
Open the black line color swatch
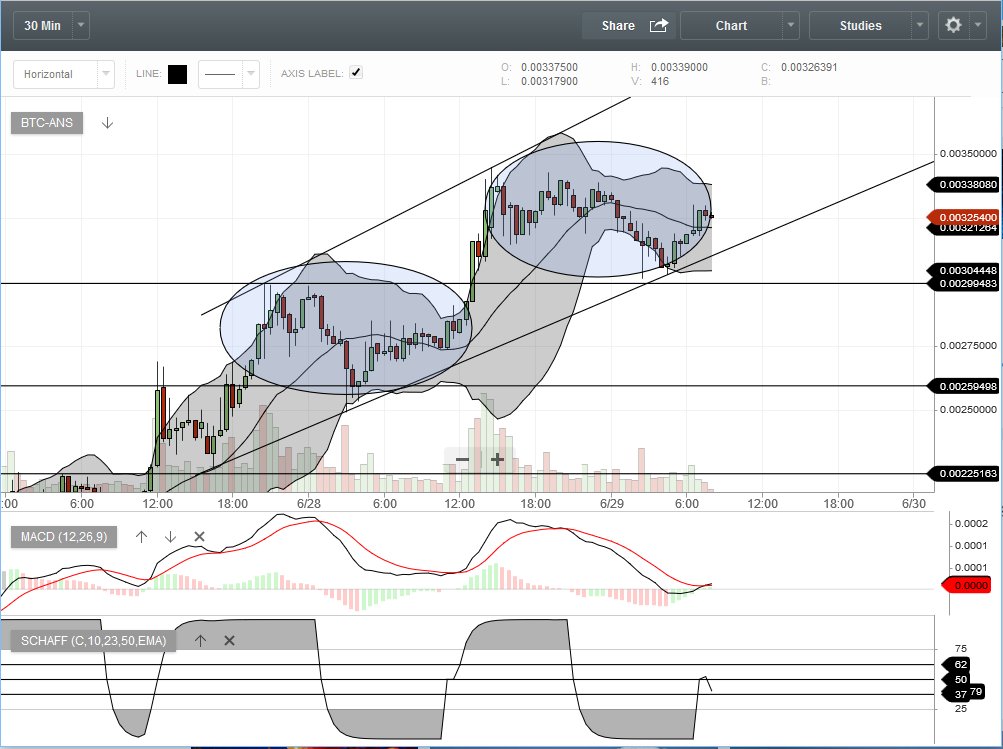(177, 74)
